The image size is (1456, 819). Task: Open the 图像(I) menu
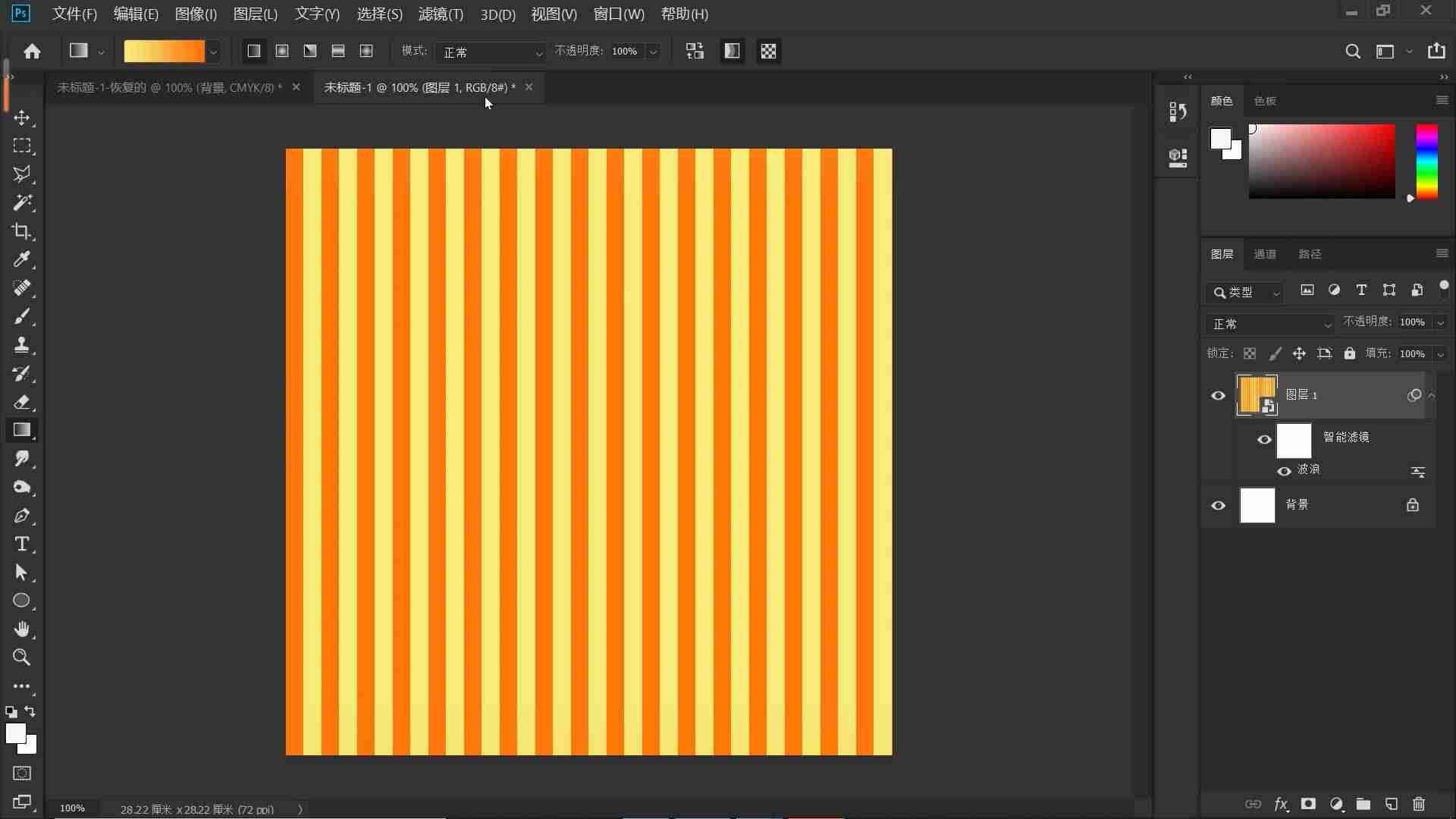point(196,14)
